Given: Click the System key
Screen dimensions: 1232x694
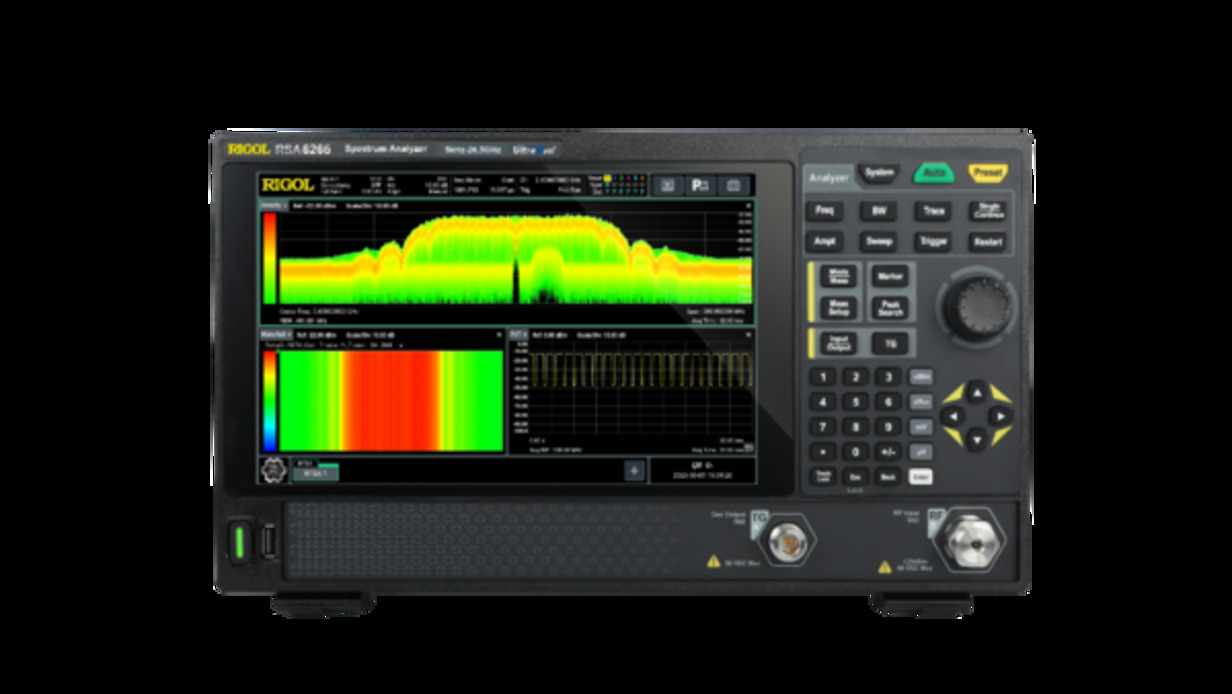Looking at the screenshot, I should click(x=879, y=173).
